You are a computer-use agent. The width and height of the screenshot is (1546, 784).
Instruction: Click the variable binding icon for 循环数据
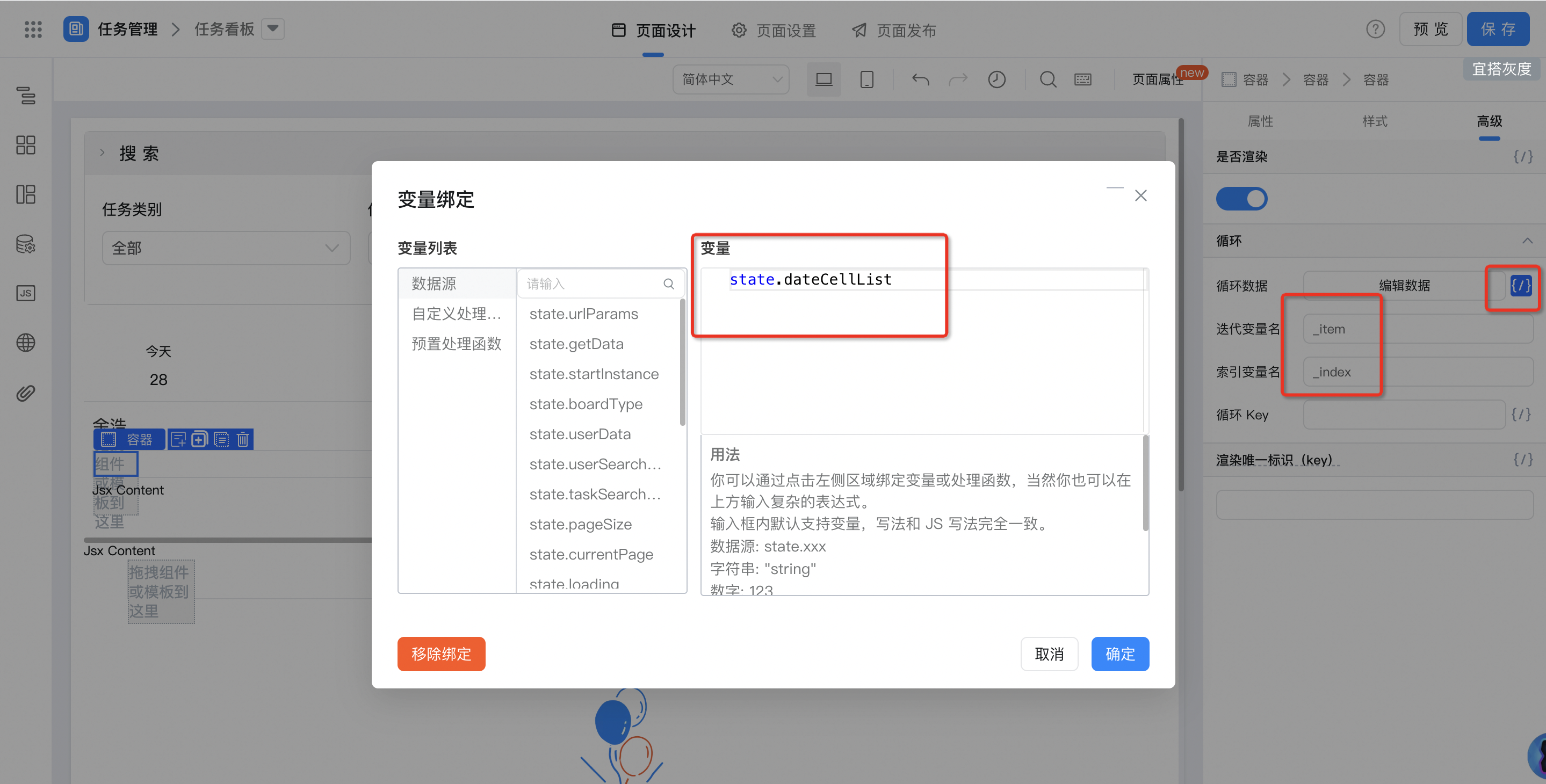tap(1521, 286)
